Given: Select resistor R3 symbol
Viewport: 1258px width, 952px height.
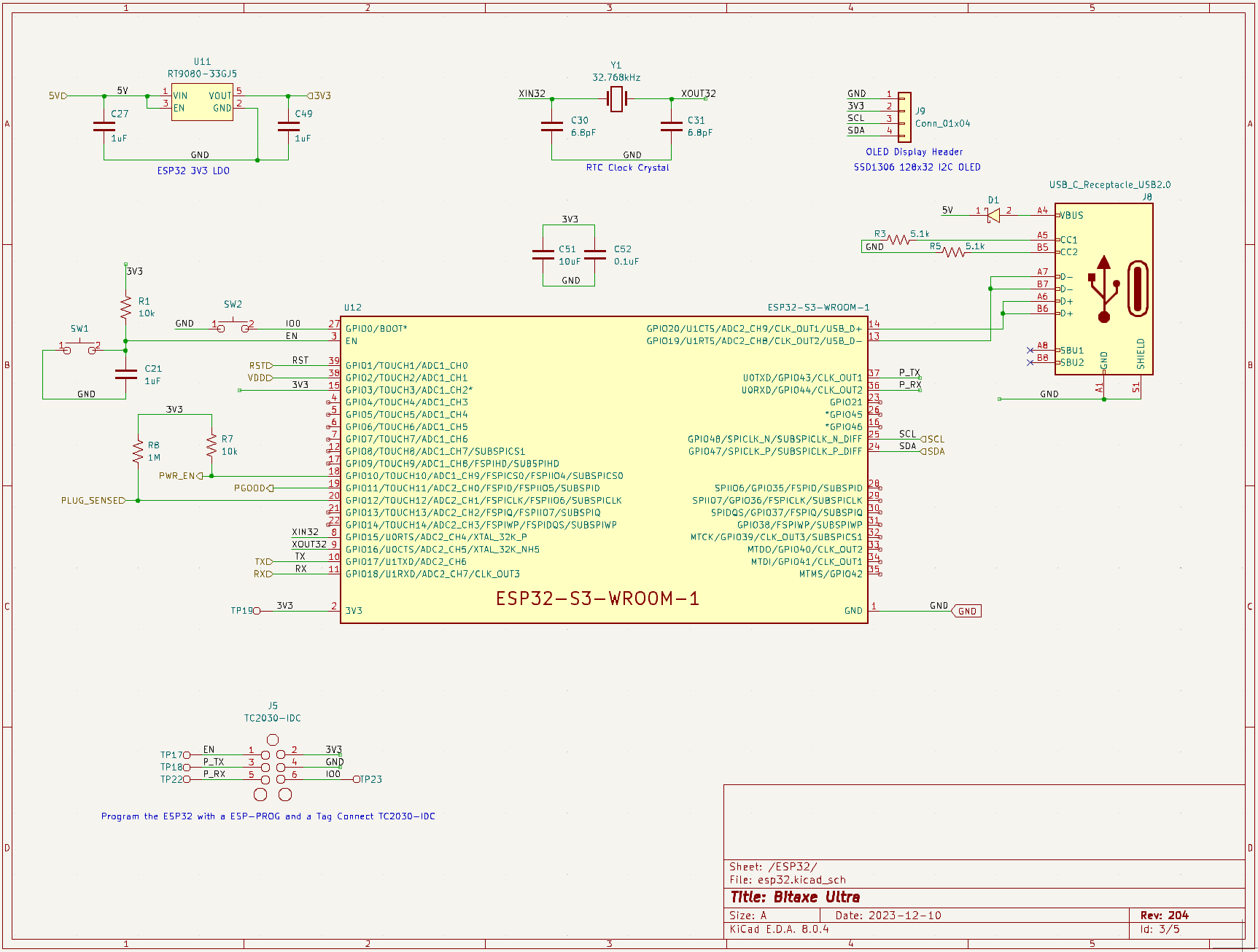Looking at the screenshot, I should [898, 240].
